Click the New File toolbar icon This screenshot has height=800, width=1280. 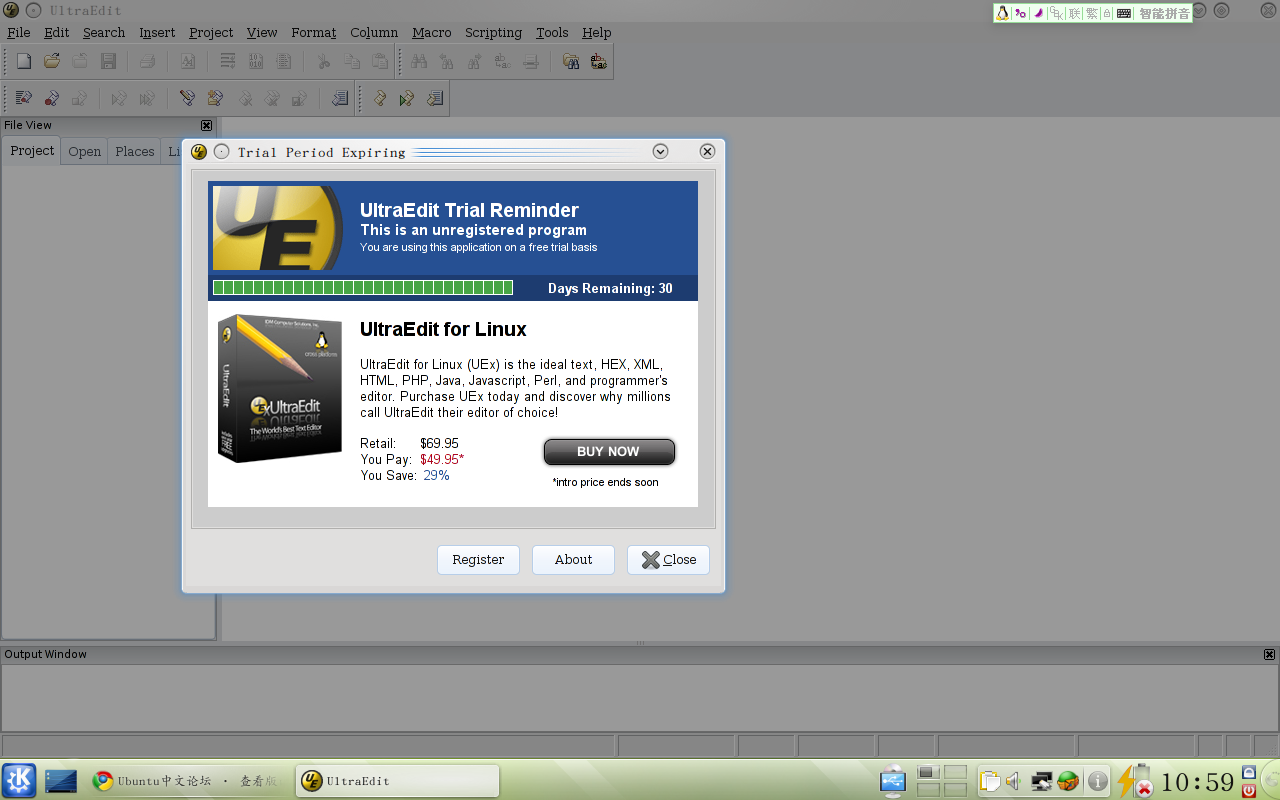[24, 61]
